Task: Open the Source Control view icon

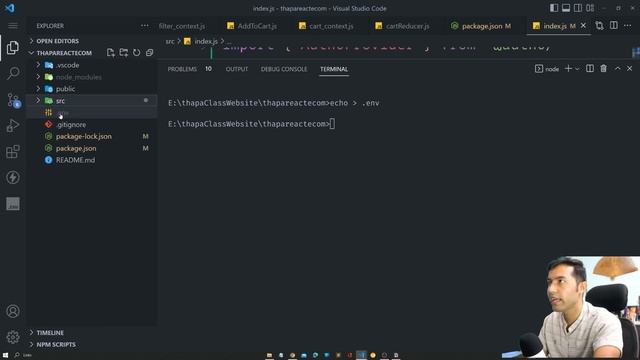Action: point(13,100)
